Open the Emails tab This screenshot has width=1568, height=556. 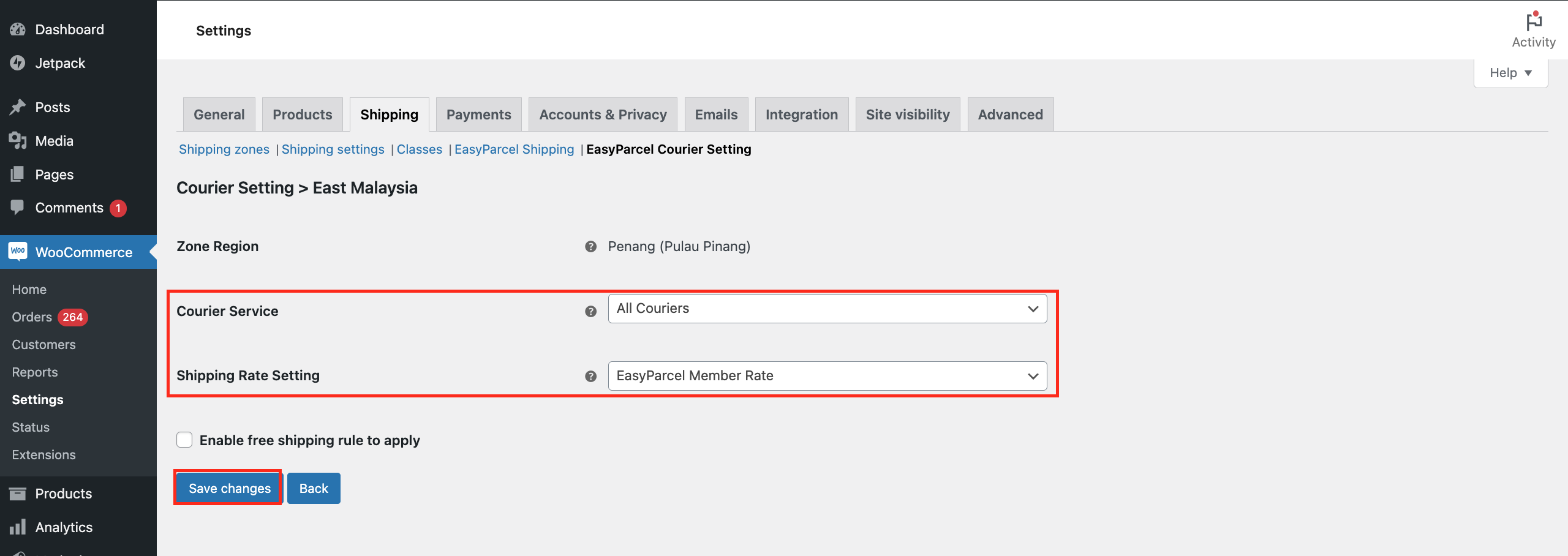click(x=717, y=115)
